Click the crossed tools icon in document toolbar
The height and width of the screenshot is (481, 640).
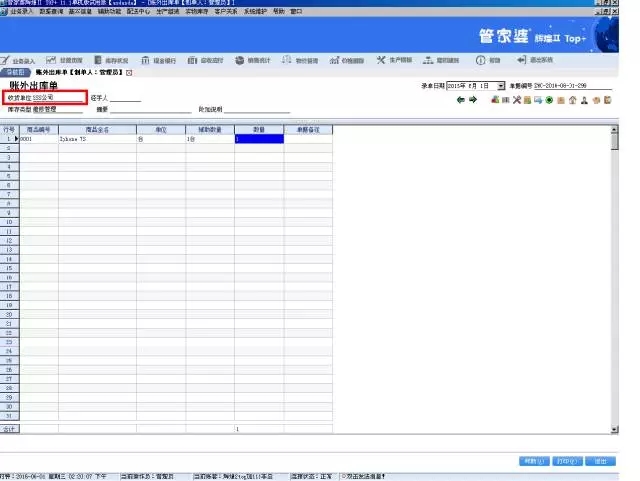(x=517, y=100)
